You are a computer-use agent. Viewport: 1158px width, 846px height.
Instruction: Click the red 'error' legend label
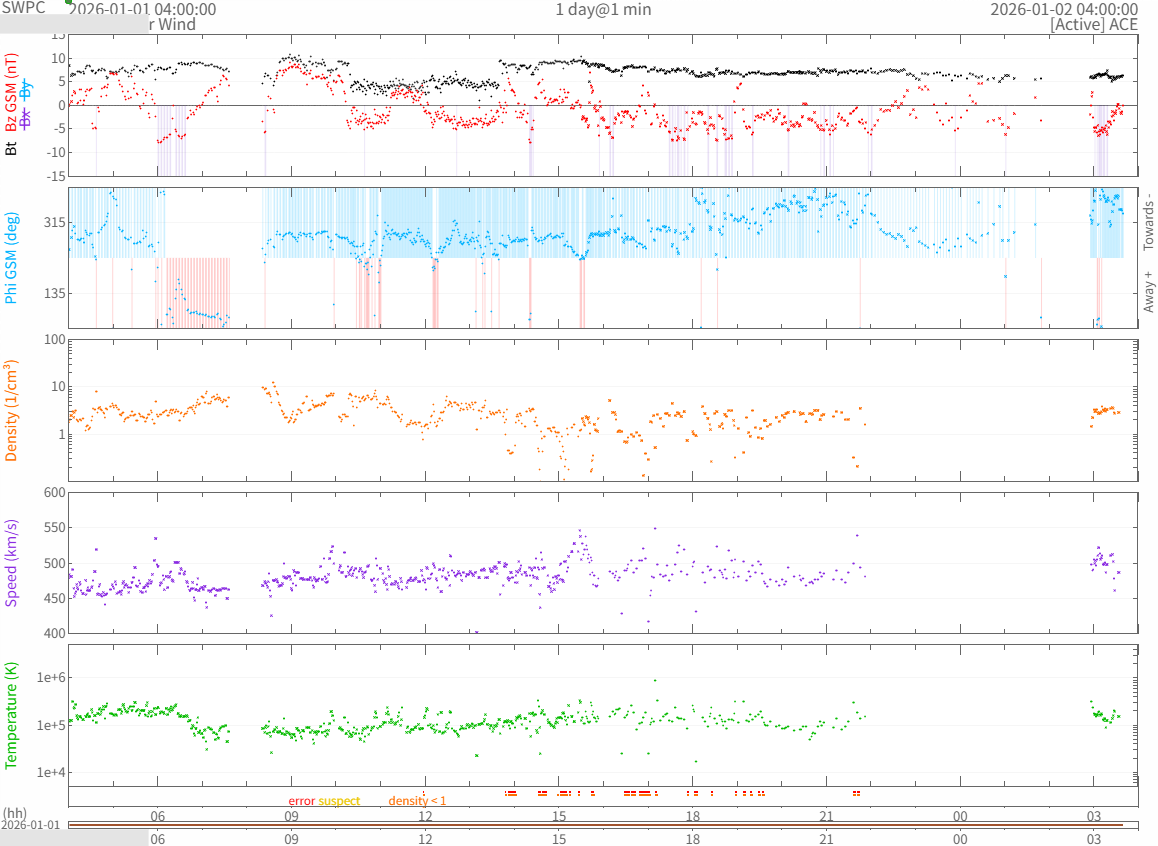tap(302, 801)
